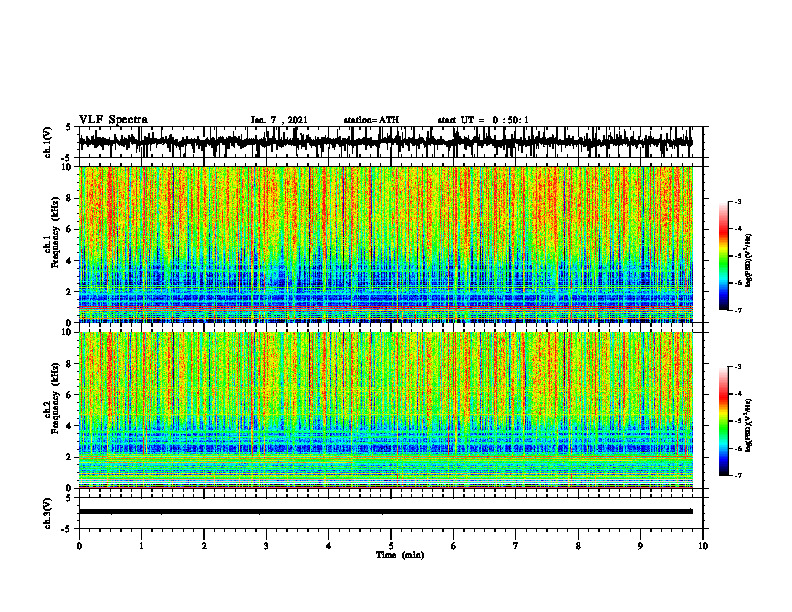Click the "2" tick on time axis

click(204, 546)
